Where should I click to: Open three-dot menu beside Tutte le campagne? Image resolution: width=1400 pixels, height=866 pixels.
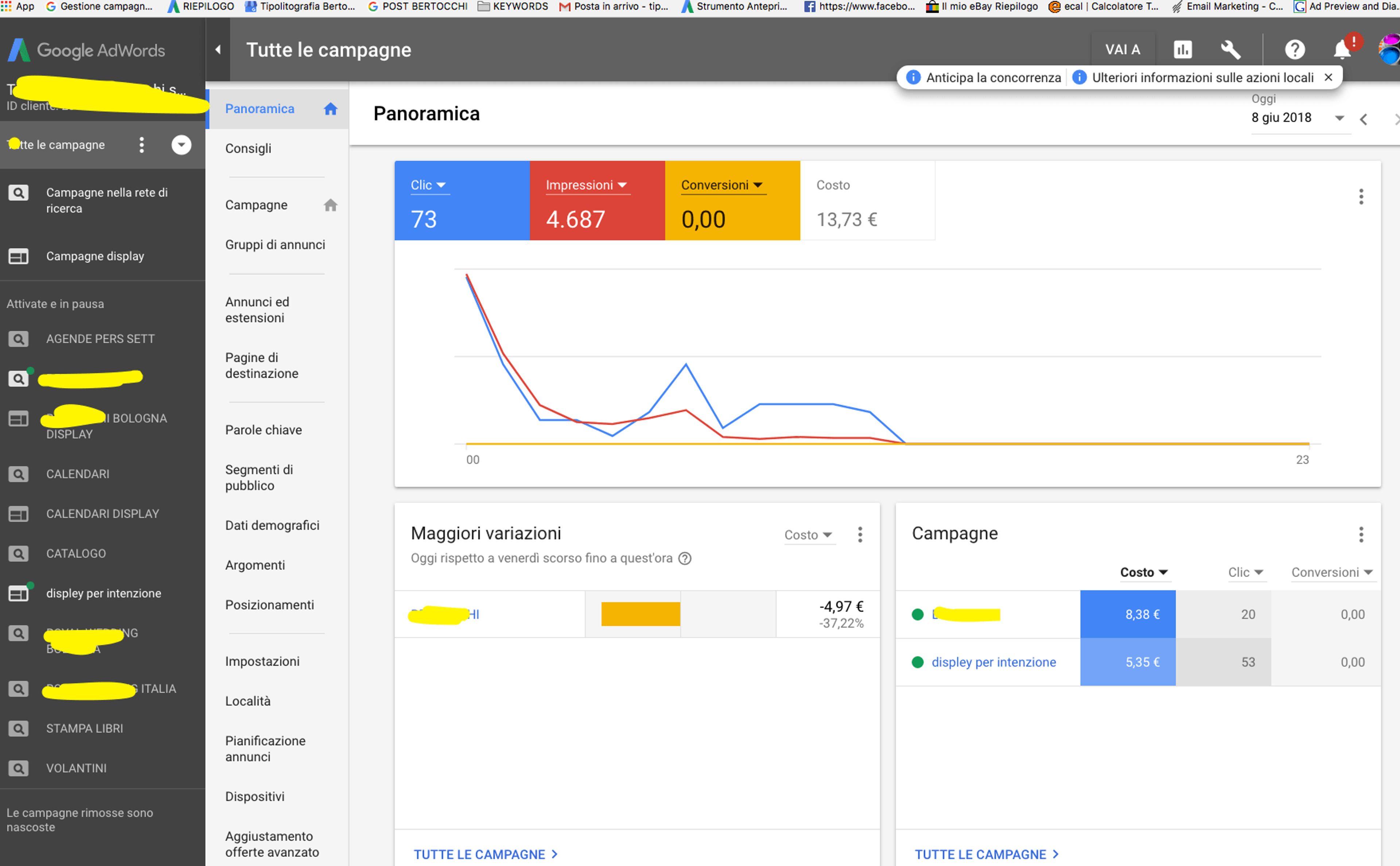pyautogui.click(x=141, y=145)
